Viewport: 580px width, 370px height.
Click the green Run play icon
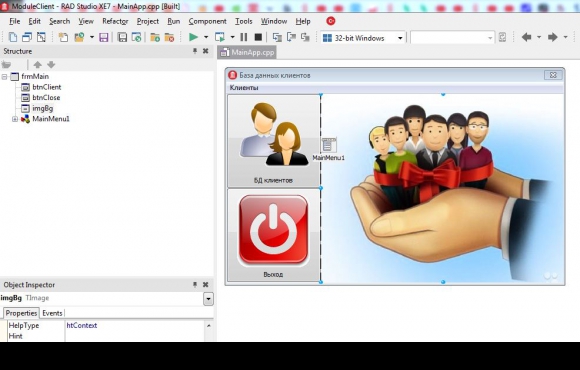(193, 37)
